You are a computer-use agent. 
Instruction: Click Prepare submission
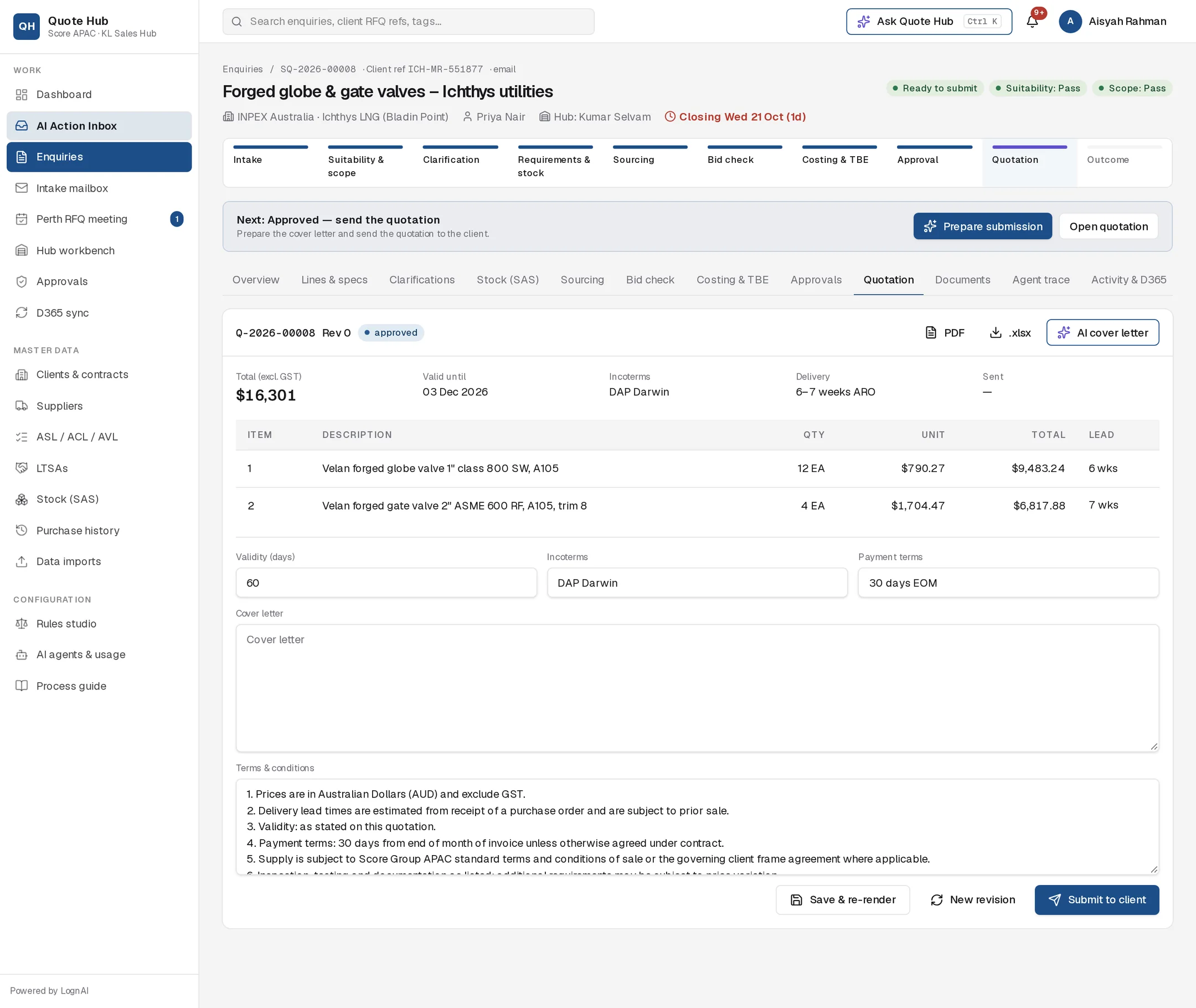pyautogui.click(x=982, y=227)
